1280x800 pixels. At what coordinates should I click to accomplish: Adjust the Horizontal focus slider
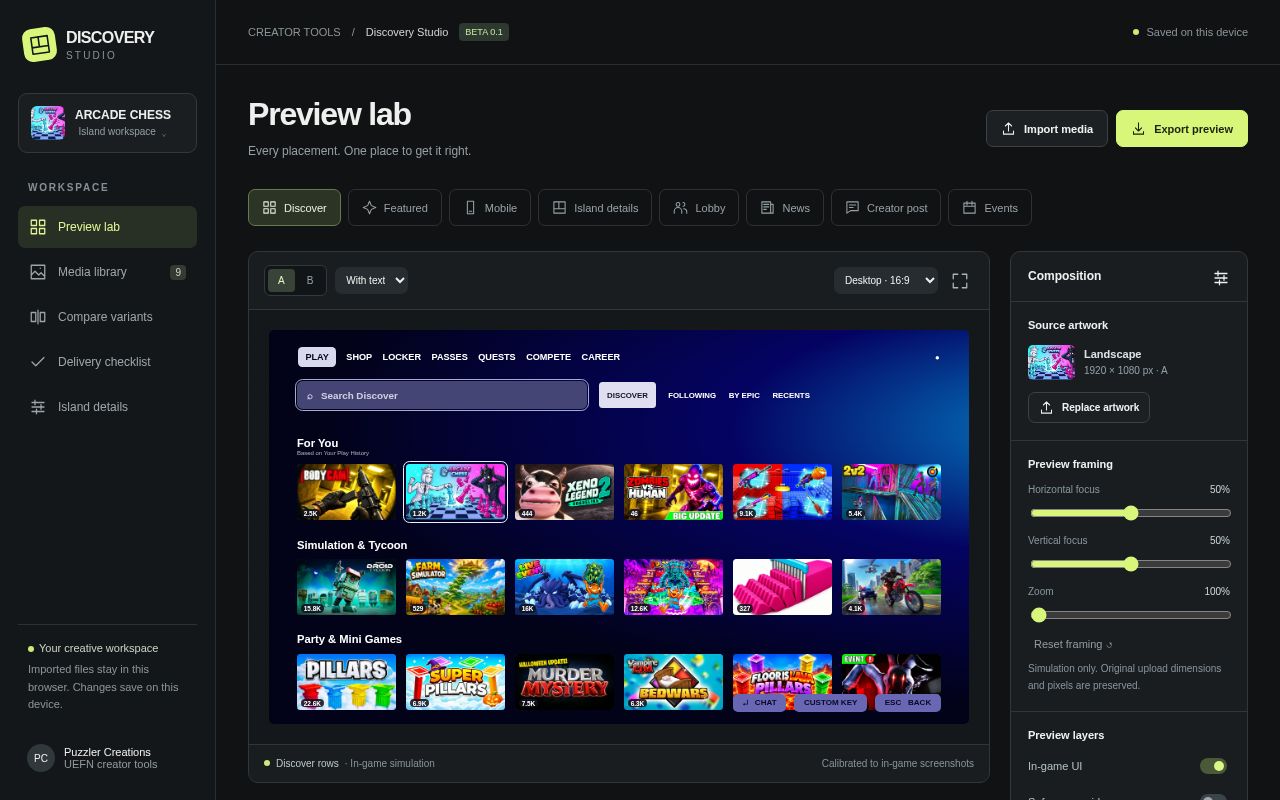[x=1130, y=513]
